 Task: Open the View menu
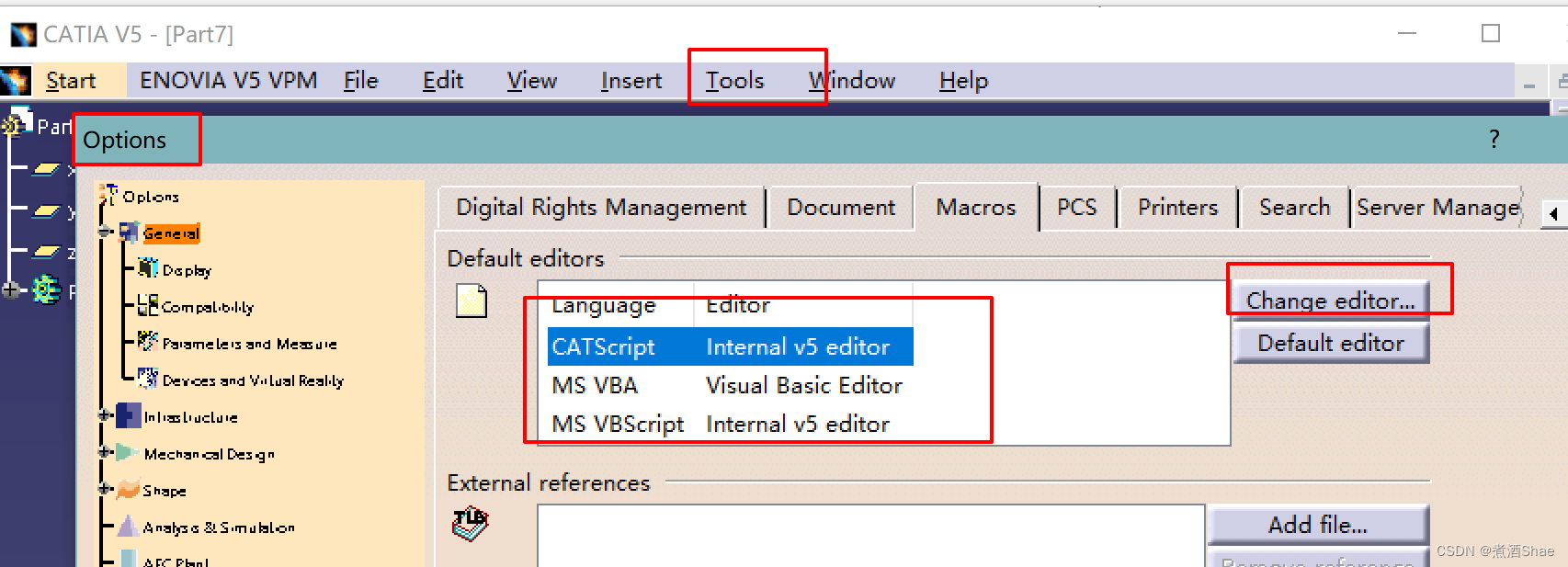click(532, 81)
